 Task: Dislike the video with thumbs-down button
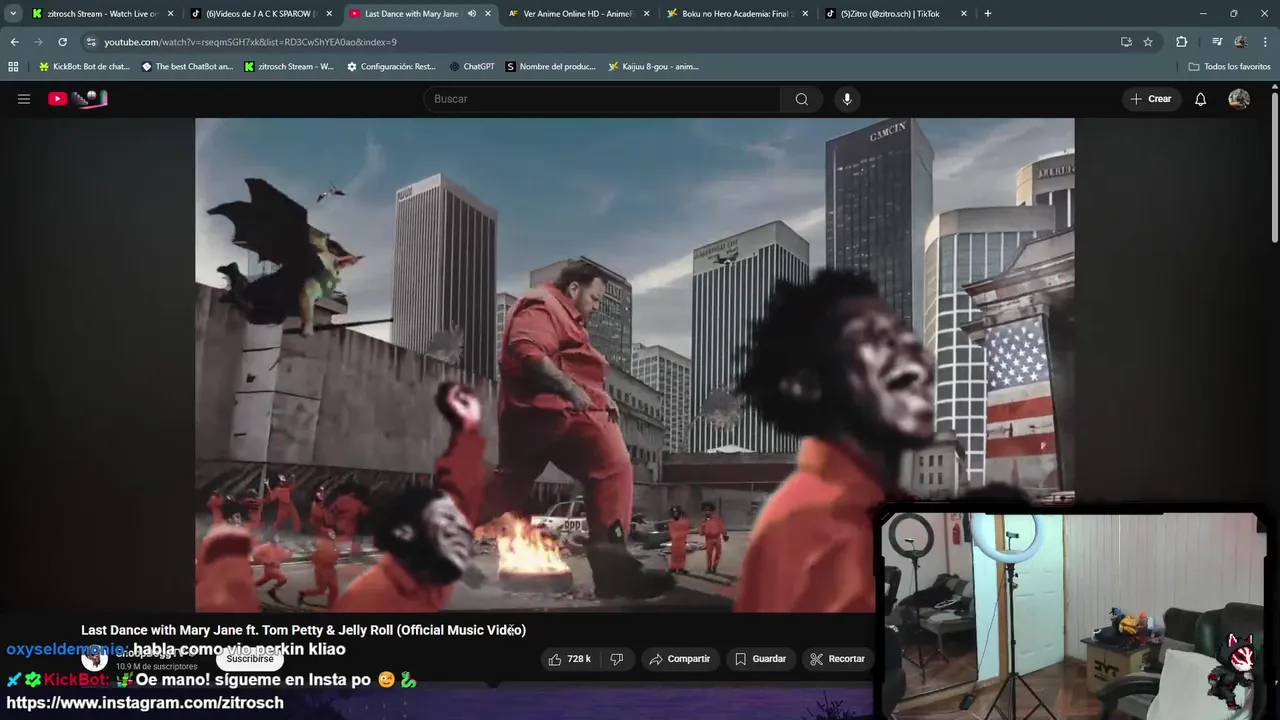coord(617,659)
